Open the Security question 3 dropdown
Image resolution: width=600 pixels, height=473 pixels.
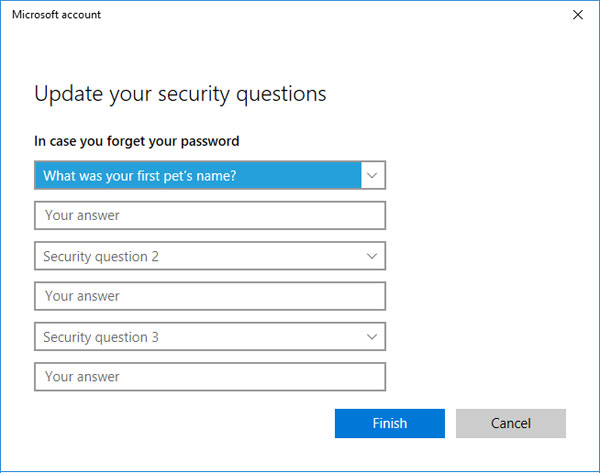click(x=210, y=337)
